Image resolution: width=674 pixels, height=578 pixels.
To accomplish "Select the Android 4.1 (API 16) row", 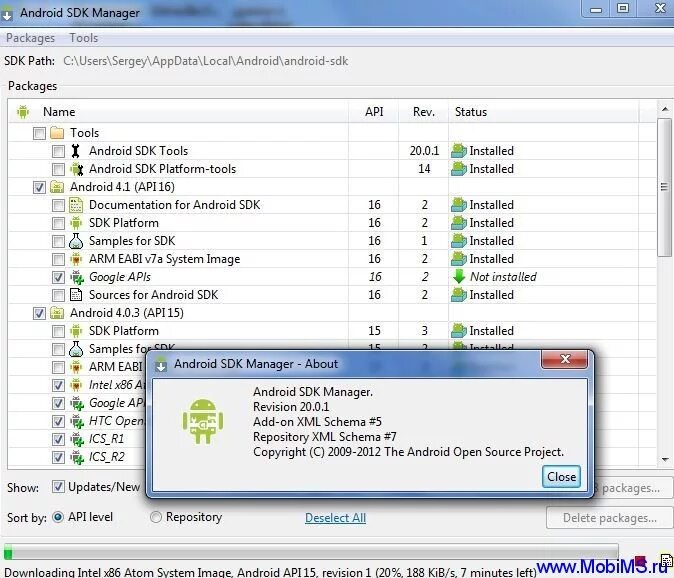I will [x=331, y=187].
